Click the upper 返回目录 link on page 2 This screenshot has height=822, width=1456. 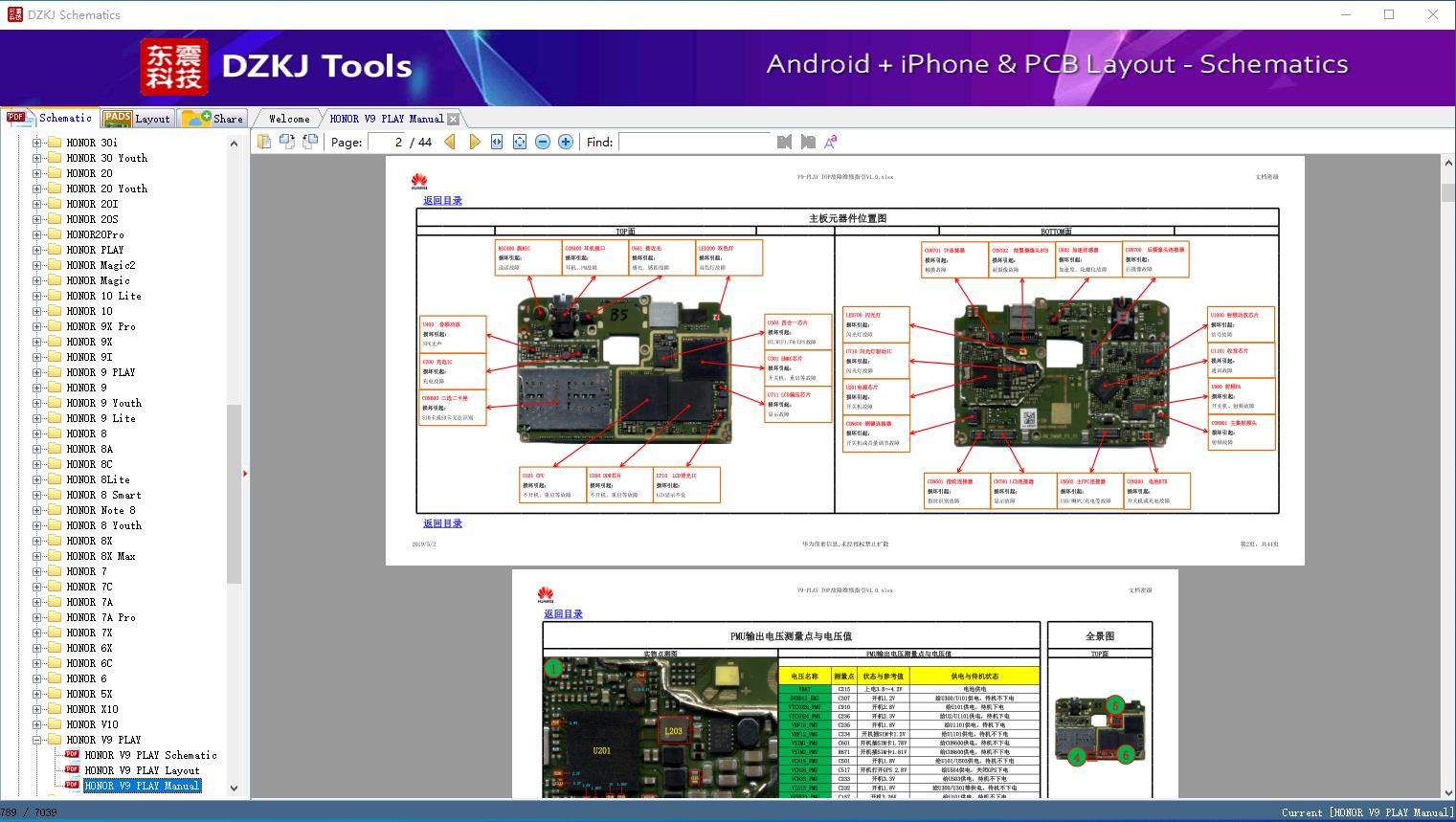pyautogui.click(x=442, y=201)
